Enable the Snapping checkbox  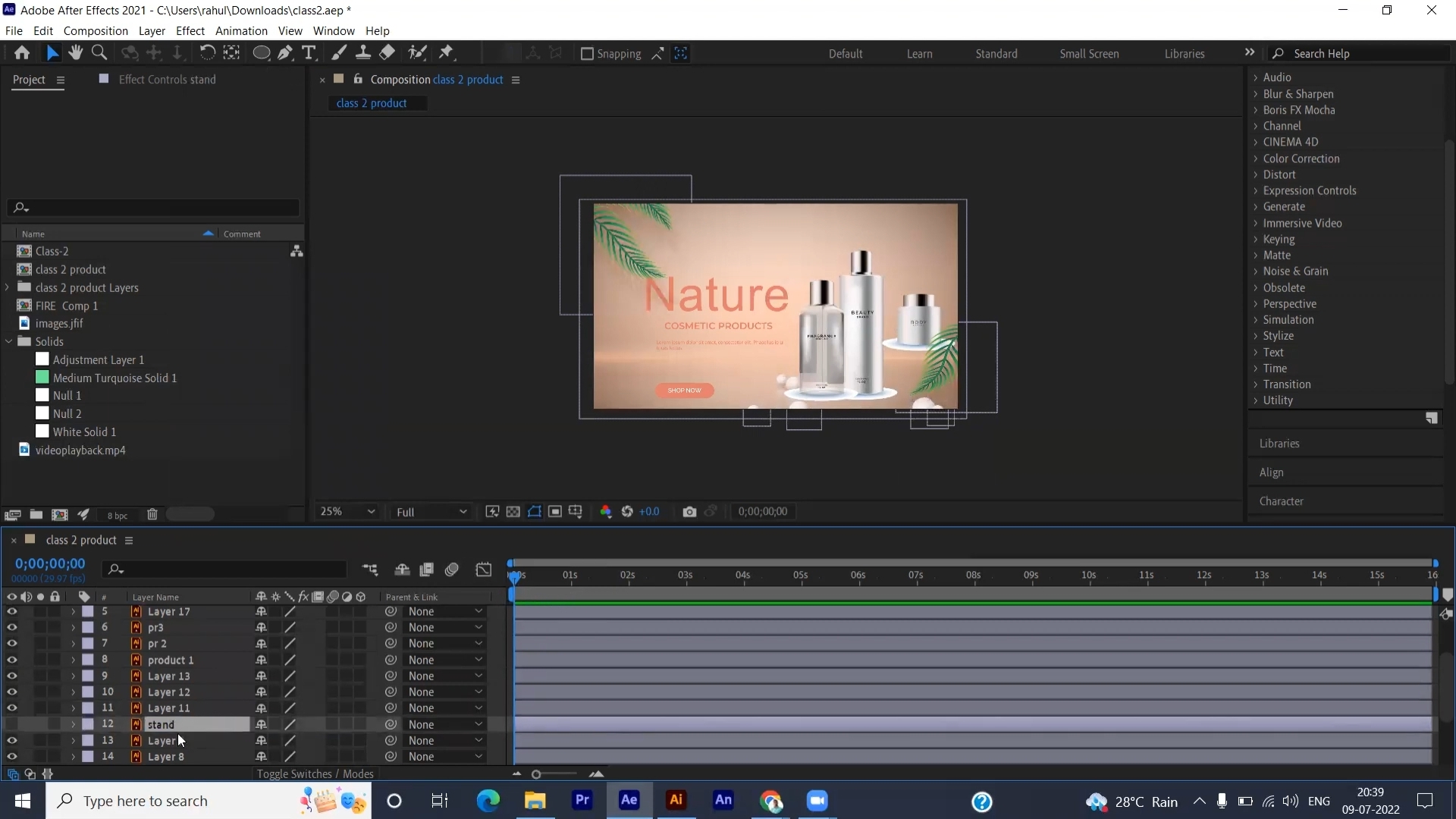point(587,54)
